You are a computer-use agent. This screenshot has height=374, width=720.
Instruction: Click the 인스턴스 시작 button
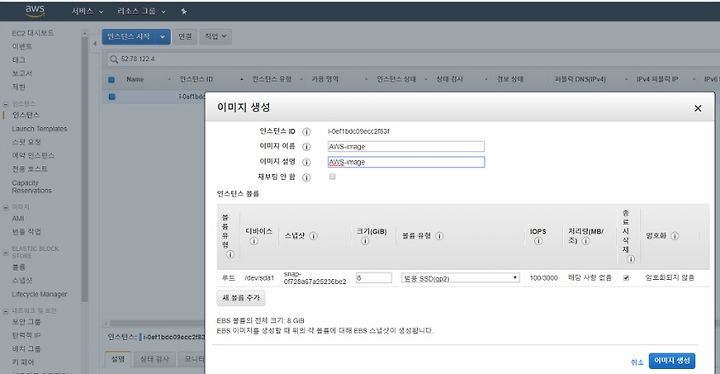pos(129,37)
